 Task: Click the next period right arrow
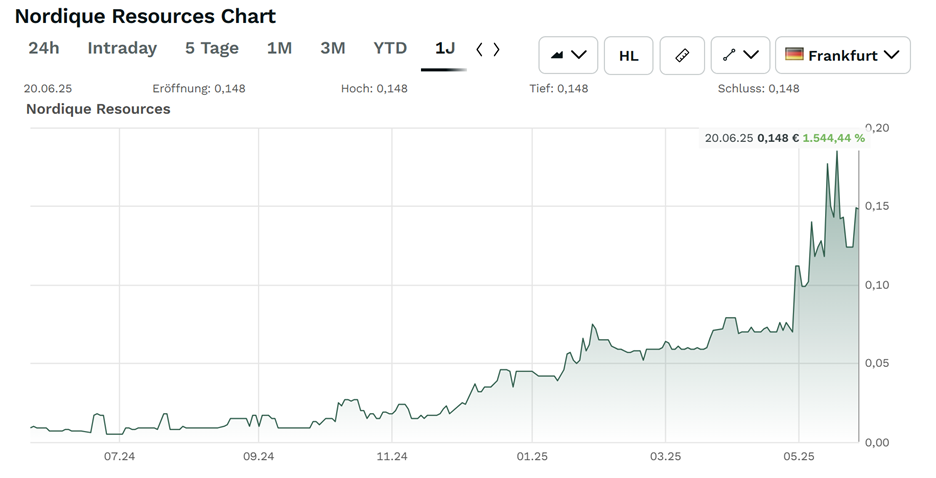(497, 49)
